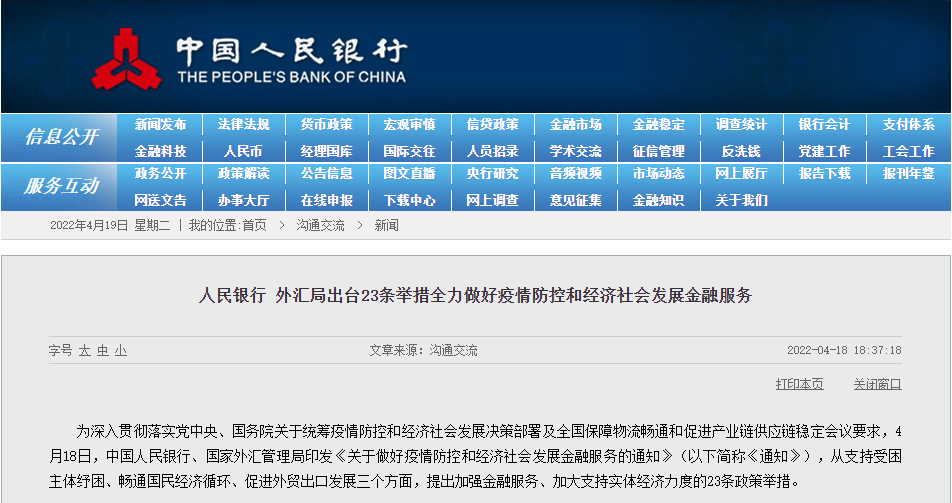
Task: Open 沟通交流 breadcrumb link
Action: point(321,225)
